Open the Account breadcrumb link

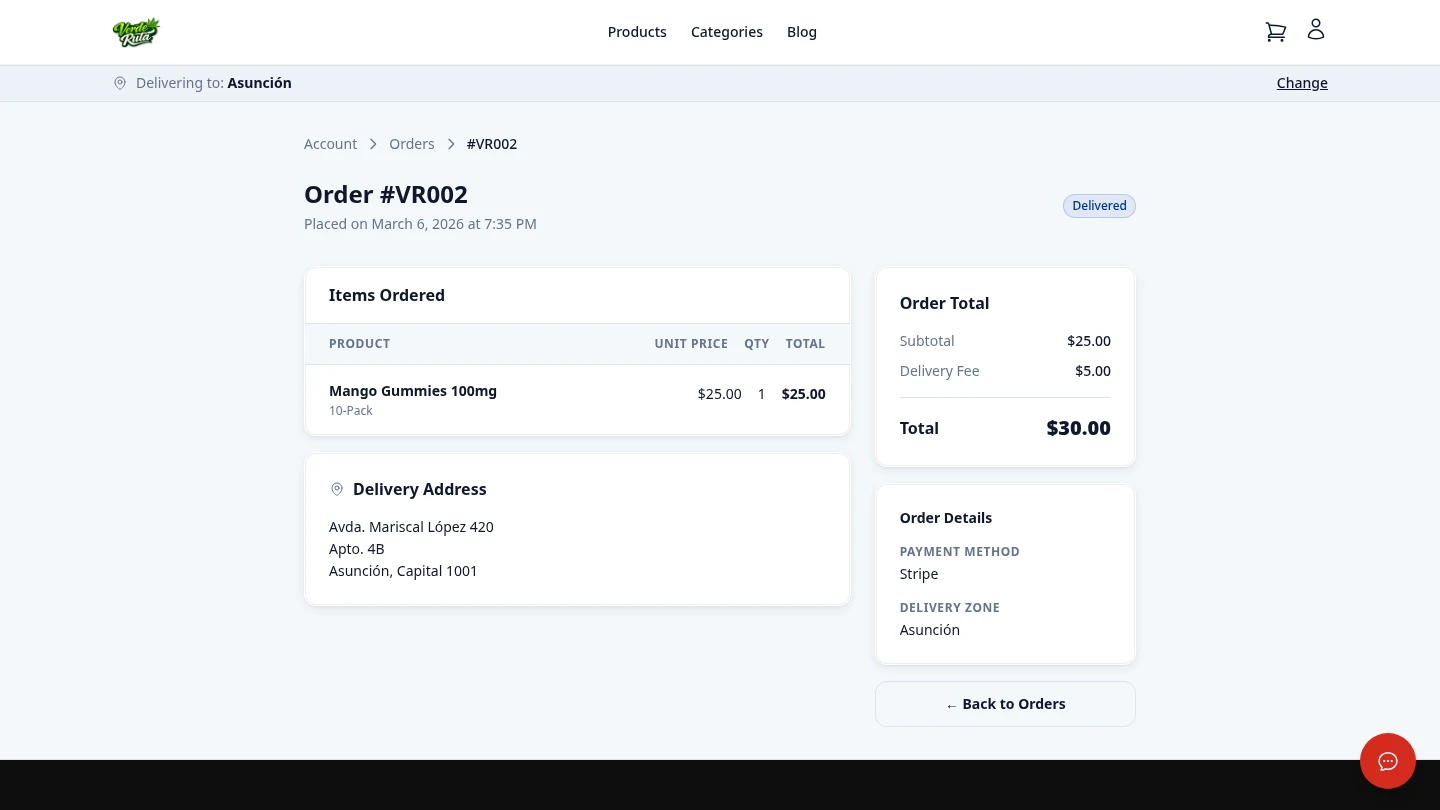coord(330,144)
